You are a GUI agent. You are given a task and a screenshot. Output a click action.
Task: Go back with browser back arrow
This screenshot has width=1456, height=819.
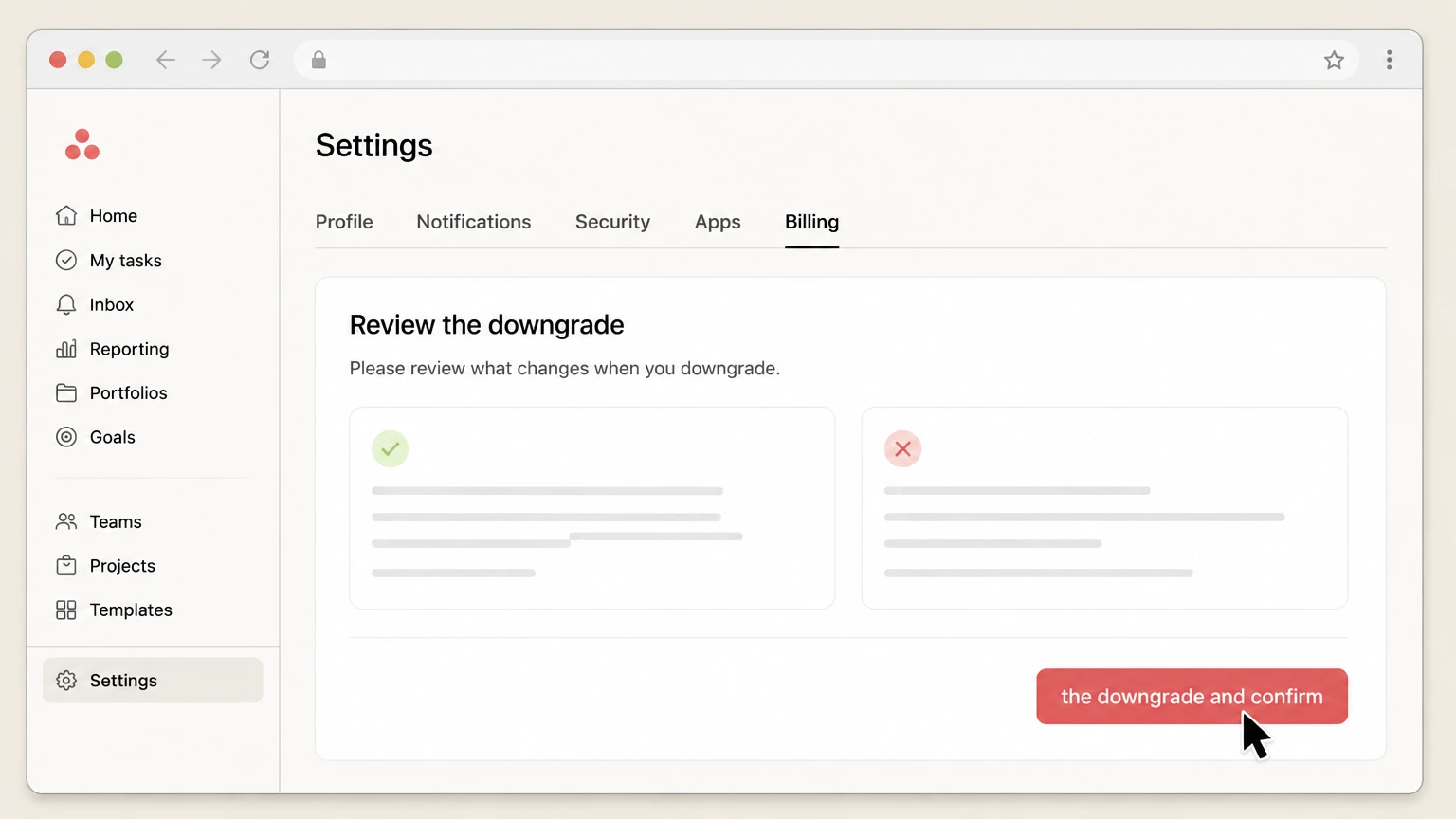pos(166,61)
